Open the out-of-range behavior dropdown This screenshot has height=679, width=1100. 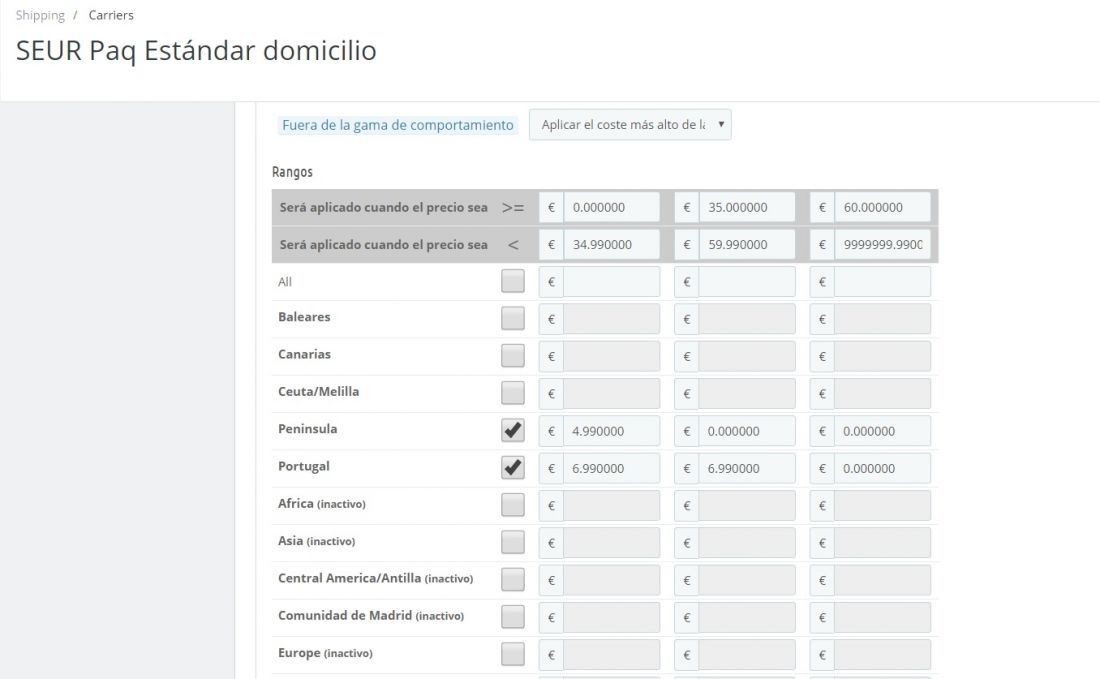click(x=630, y=124)
